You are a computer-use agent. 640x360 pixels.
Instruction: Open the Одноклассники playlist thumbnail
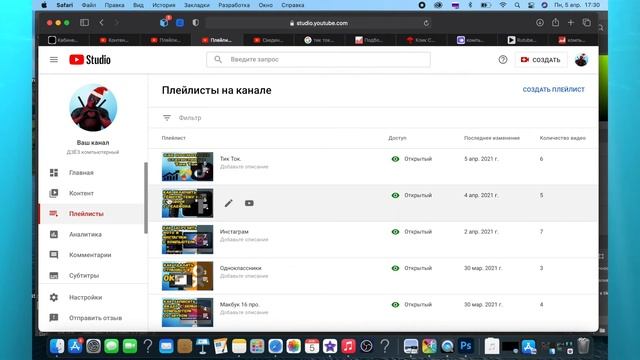coord(187,276)
